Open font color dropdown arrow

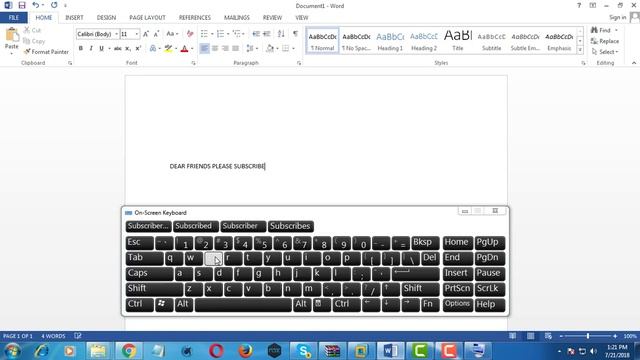coord(192,49)
